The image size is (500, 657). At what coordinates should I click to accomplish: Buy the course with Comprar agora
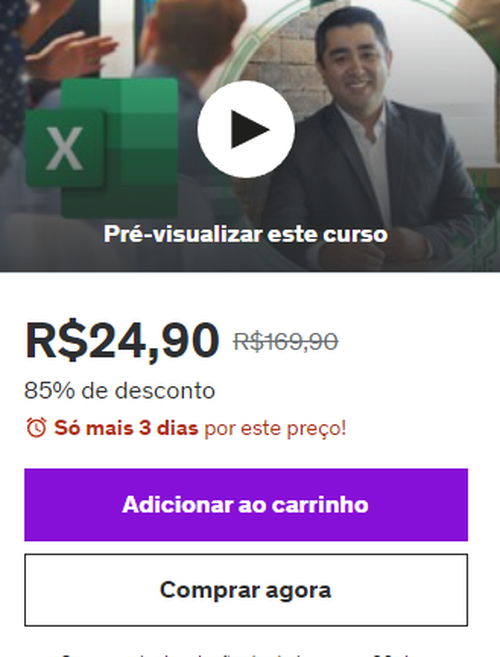pos(246,590)
